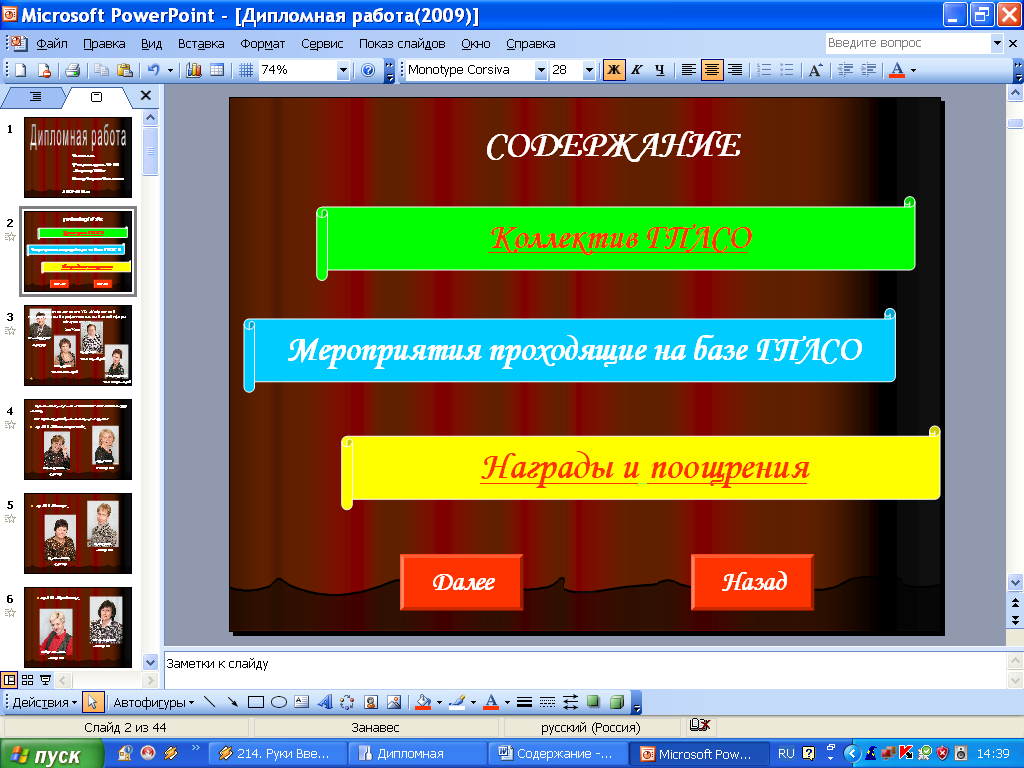Increase font size with the A icon
Screen dimensions: 1024x768
tap(815, 70)
